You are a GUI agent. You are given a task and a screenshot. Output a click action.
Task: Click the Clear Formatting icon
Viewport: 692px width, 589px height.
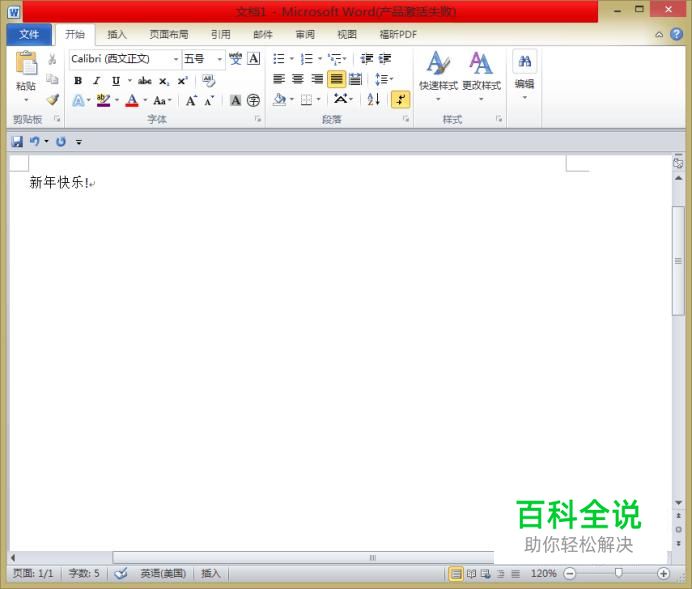point(208,80)
